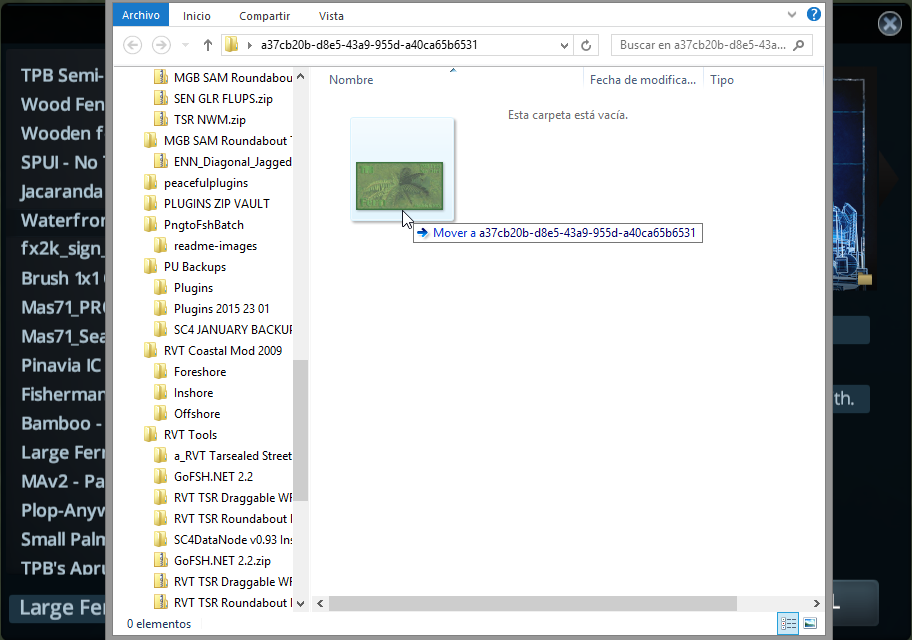The width and height of the screenshot is (912, 640).
Task: Sort by Fecha de modificación column
Action: (x=643, y=80)
